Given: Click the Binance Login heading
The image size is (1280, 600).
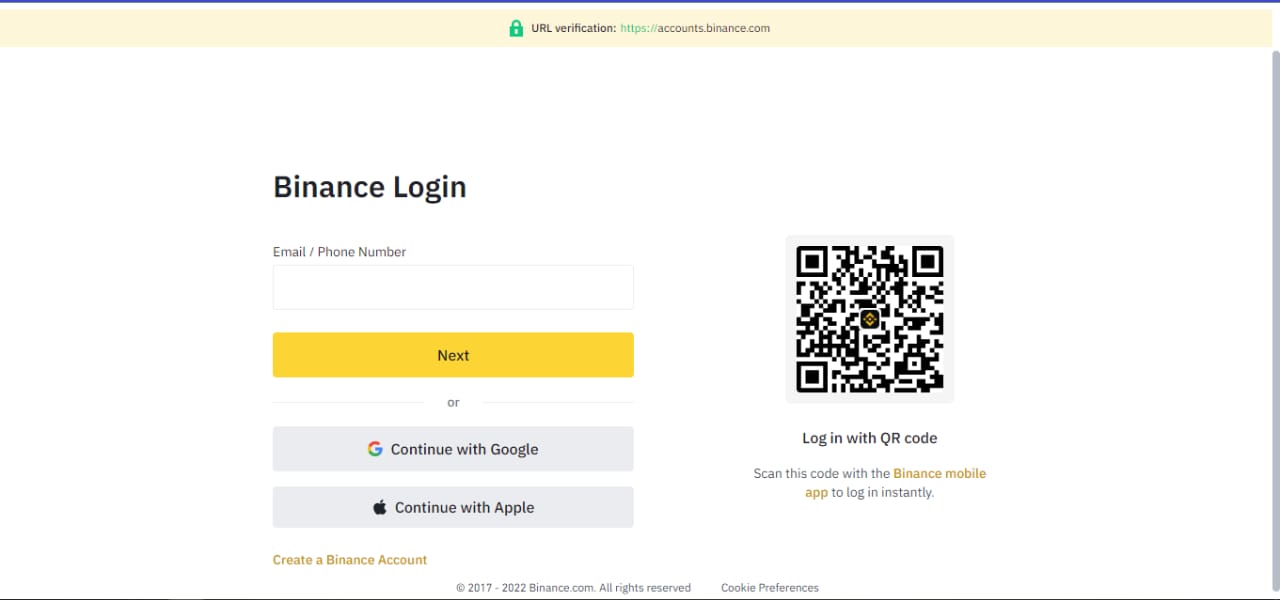Looking at the screenshot, I should (x=370, y=187).
